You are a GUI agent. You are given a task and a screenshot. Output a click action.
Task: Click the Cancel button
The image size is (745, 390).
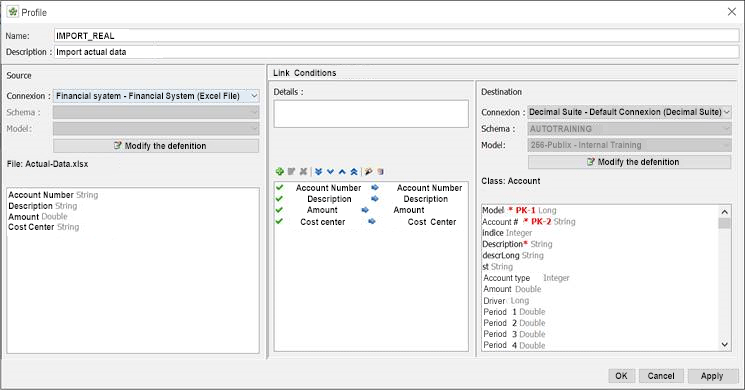(661, 376)
